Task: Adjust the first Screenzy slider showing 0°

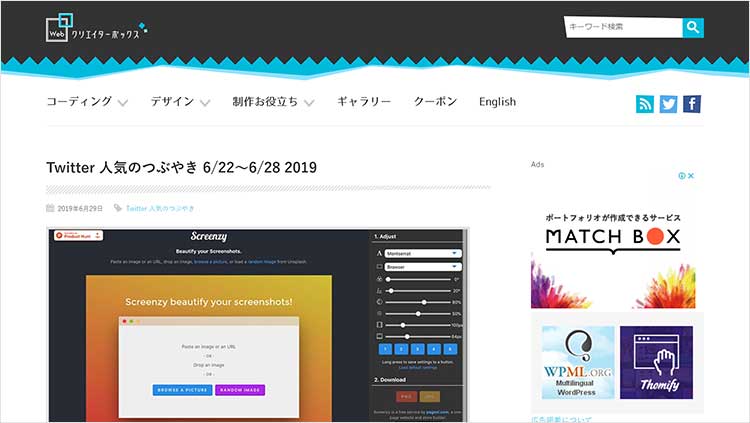Action: [x=419, y=279]
